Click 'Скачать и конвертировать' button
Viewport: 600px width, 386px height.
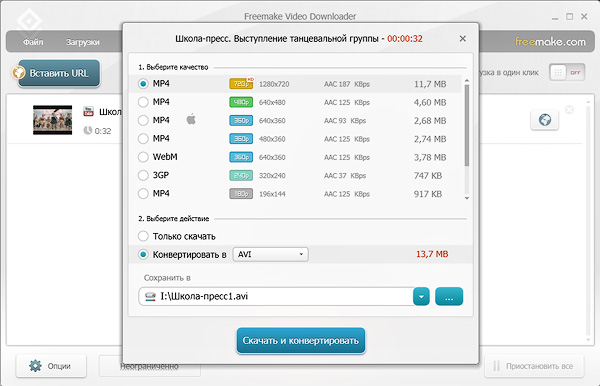tap(301, 340)
